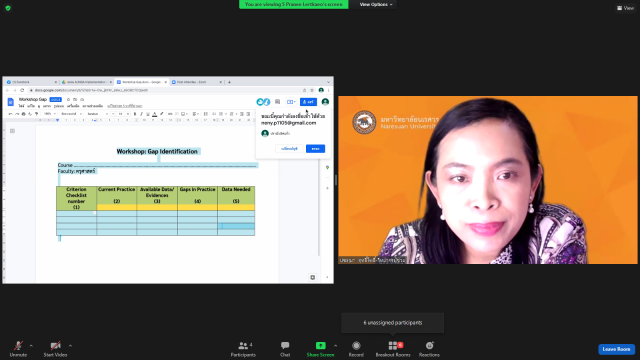This screenshot has width=640, height=360.
Task: Click the screen-sharing notification banner
Action: (x=293, y=4)
